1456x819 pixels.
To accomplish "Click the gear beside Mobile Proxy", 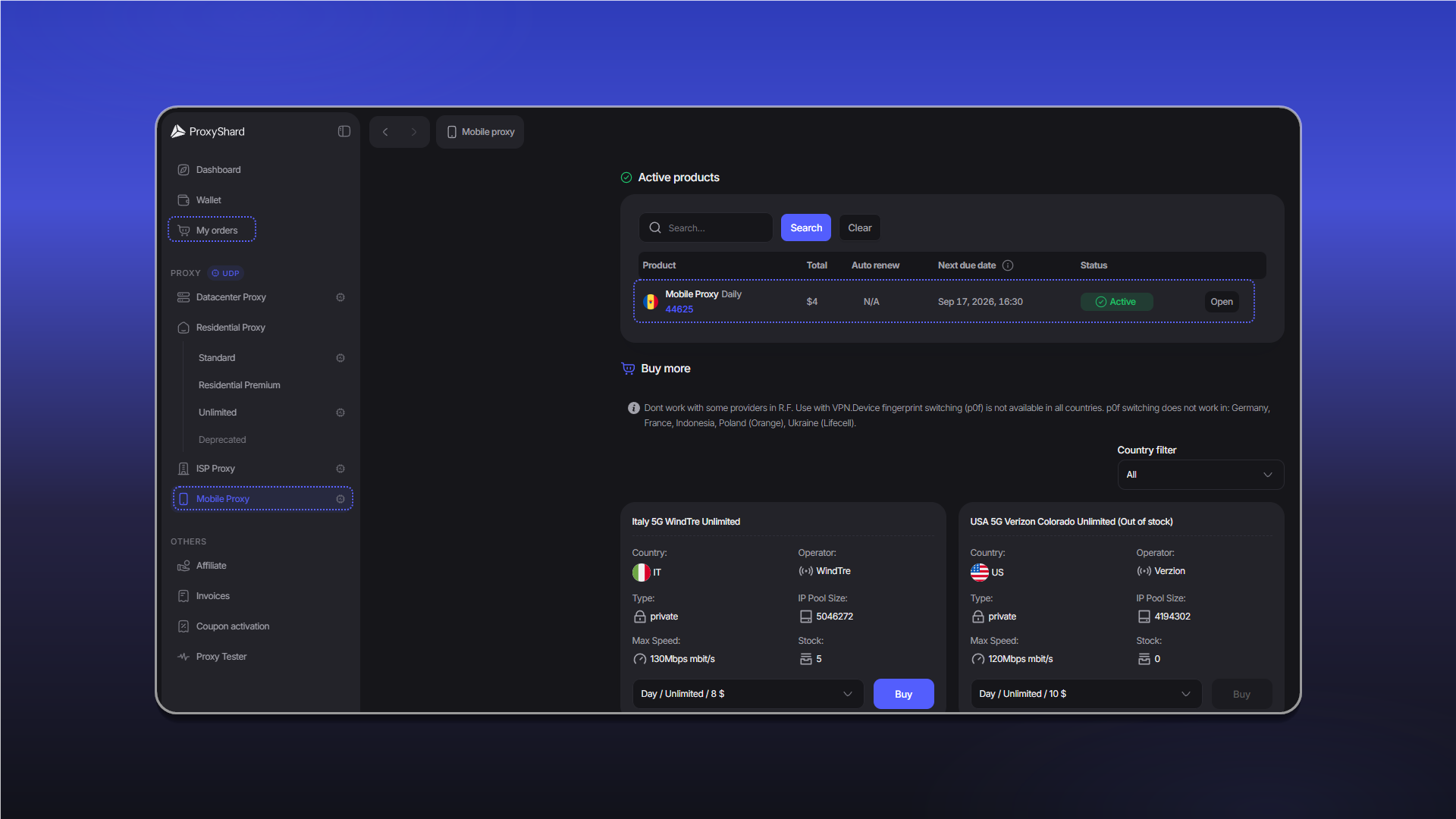I will coord(340,499).
